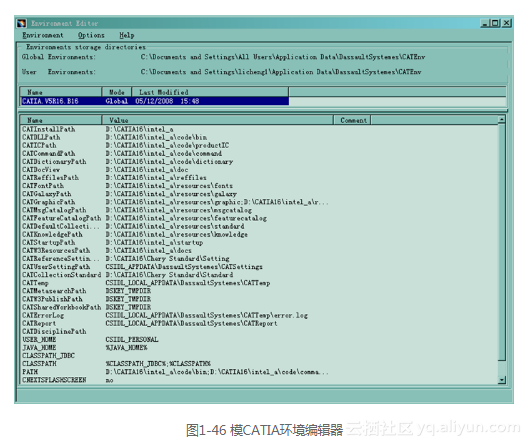This screenshot has height=447, width=531.
Task: Click the Global Environments storage path
Action: (x=283, y=57)
